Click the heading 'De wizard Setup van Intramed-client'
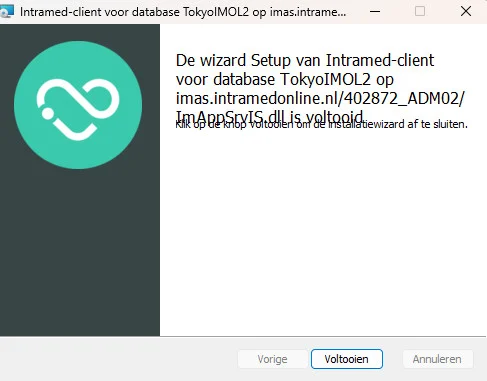The width and height of the screenshot is (487, 381). 305,61
